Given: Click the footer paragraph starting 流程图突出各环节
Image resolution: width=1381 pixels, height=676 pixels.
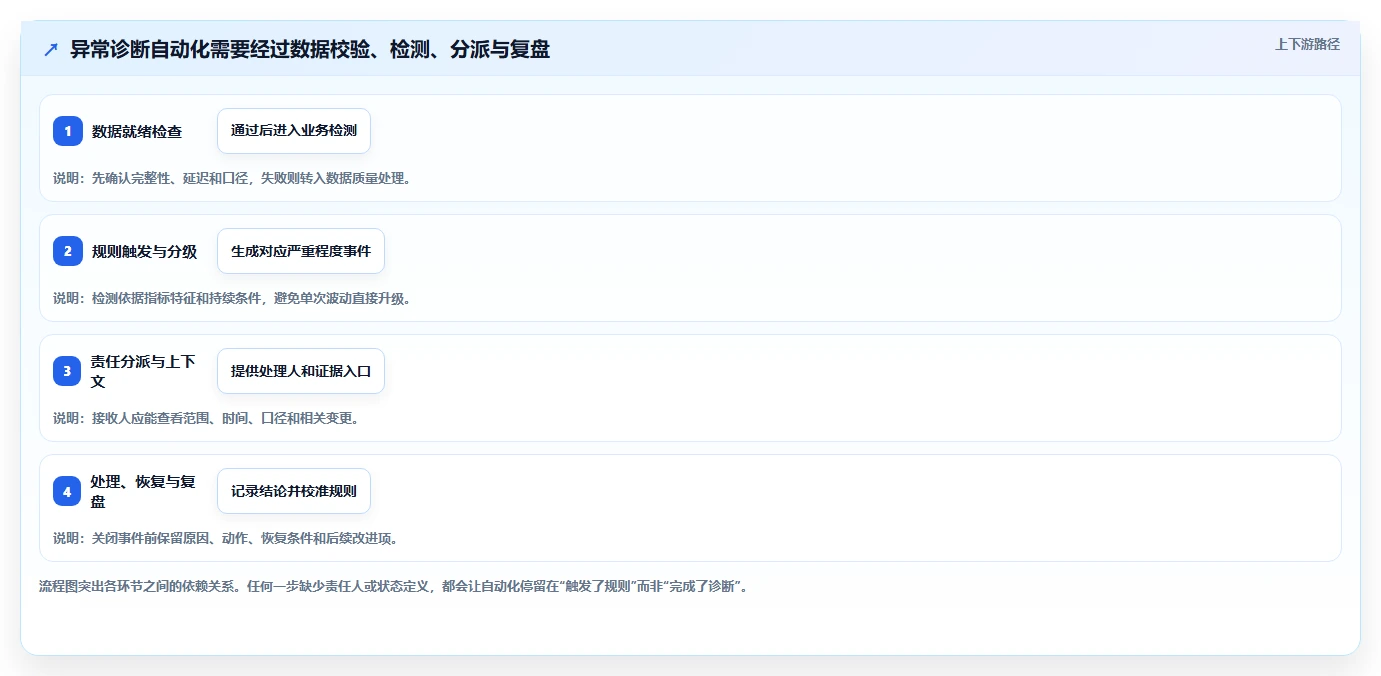Looking at the screenshot, I should (x=393, y=586).
